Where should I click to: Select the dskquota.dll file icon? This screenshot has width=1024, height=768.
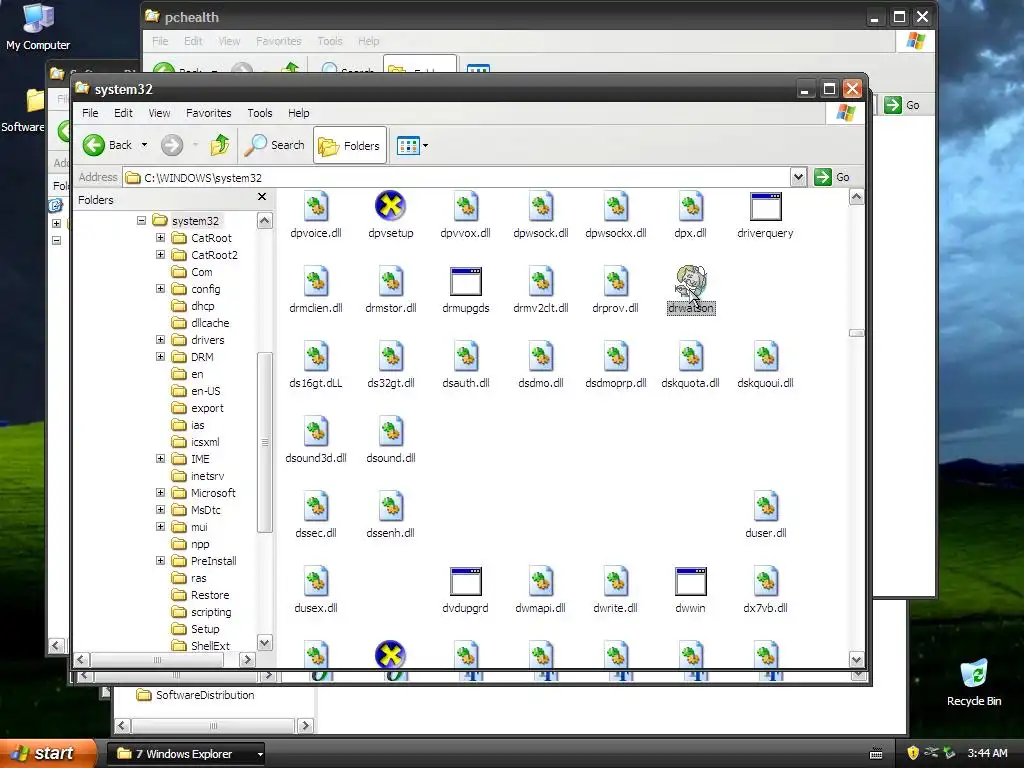tap(690, 357)
